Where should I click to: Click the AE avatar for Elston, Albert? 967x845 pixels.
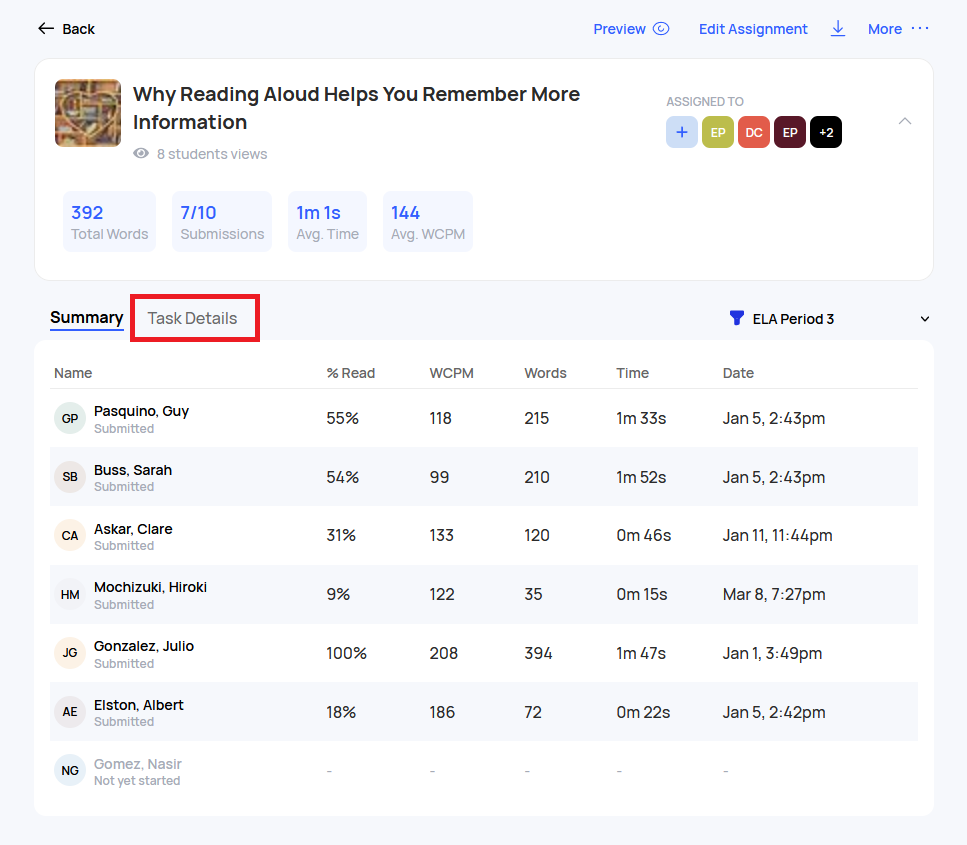coord(70,712)
